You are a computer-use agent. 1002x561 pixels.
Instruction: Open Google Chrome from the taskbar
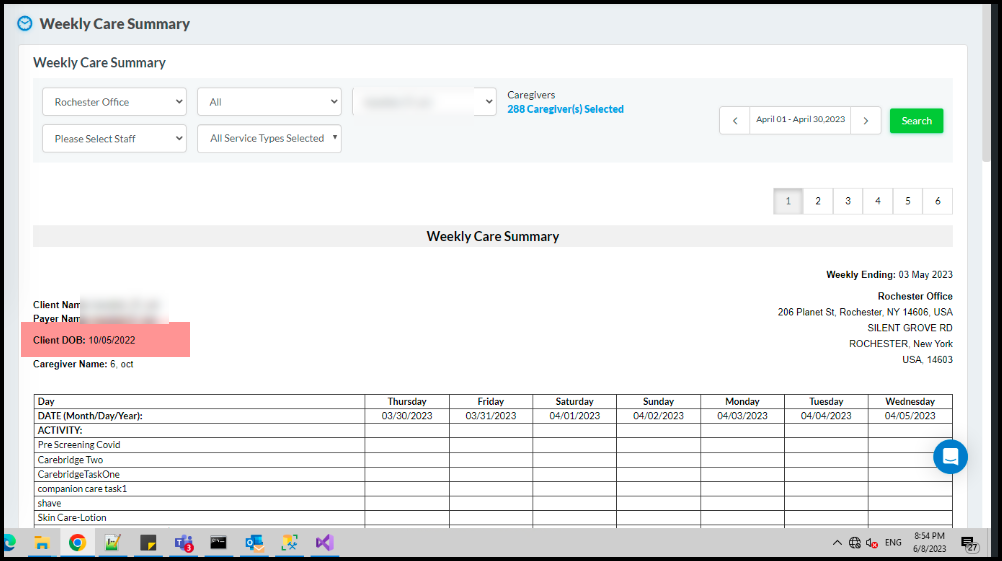[x=77, y=543]
